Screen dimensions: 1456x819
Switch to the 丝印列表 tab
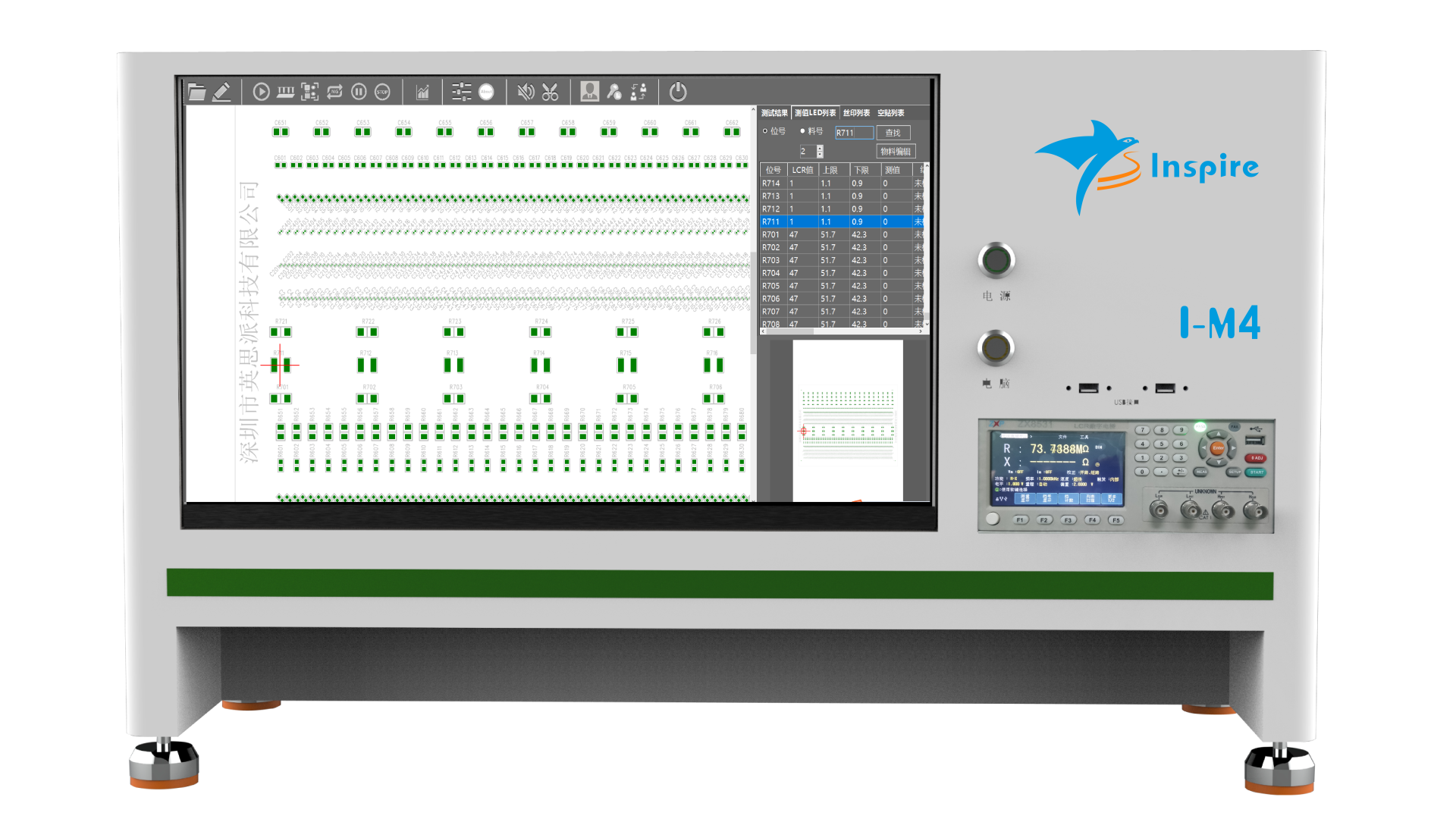click(856, 113)
